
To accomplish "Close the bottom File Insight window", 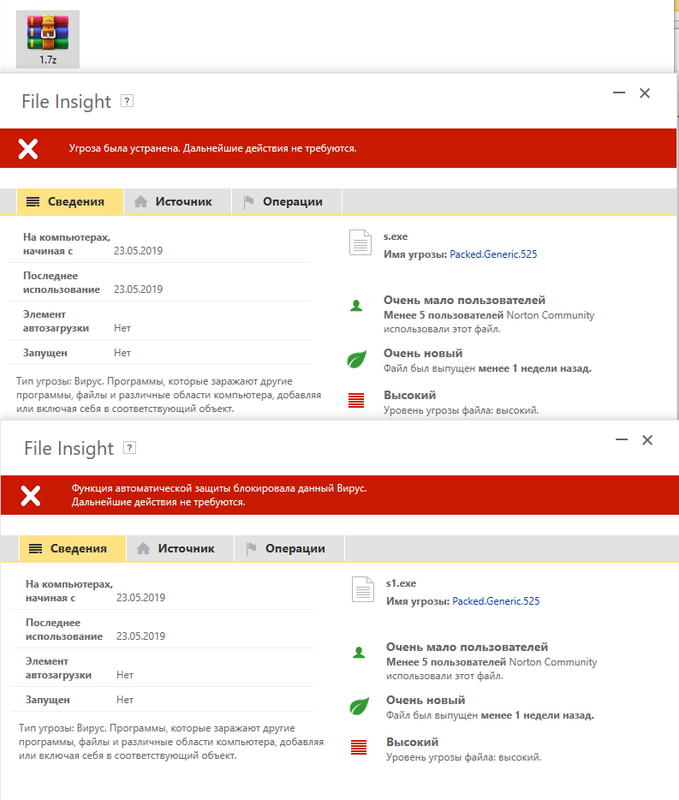I will pos(647,440).
